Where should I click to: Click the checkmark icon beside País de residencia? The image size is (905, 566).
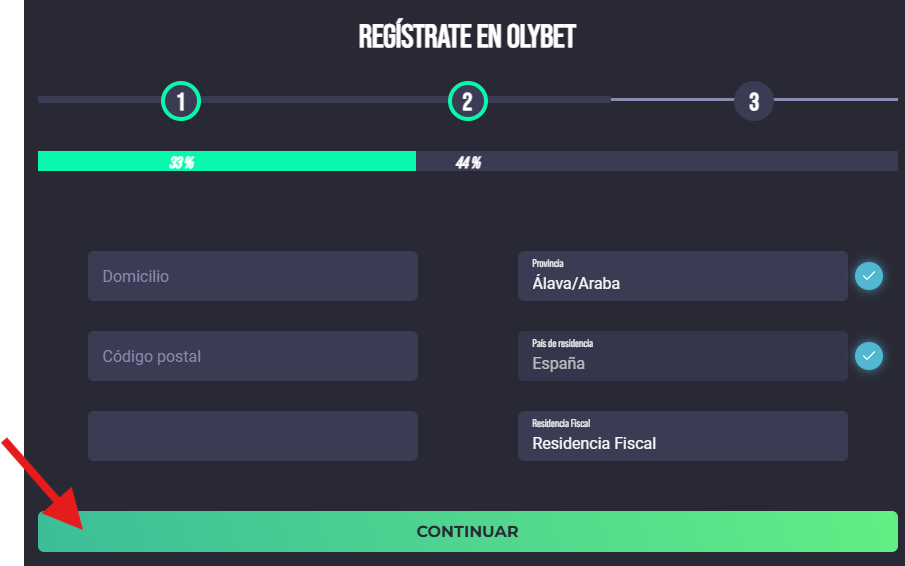pyautogui.click(x=869, y=356)
